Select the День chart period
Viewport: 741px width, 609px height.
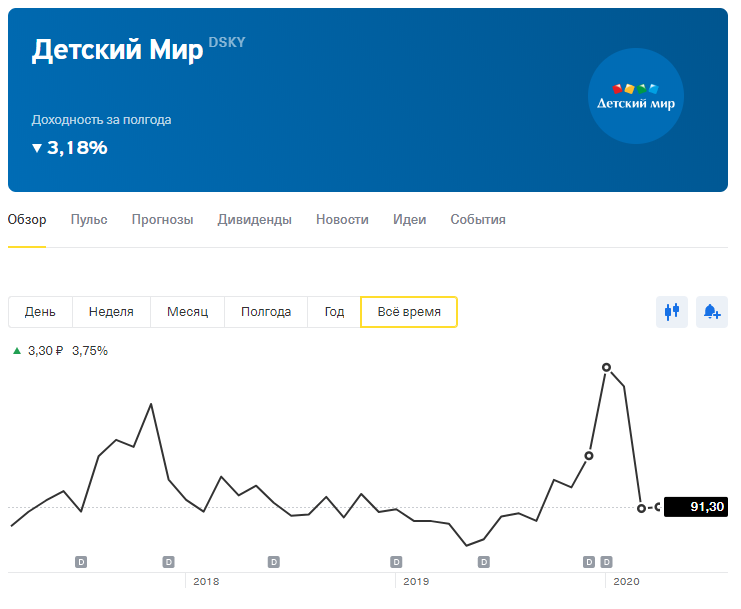40,312
